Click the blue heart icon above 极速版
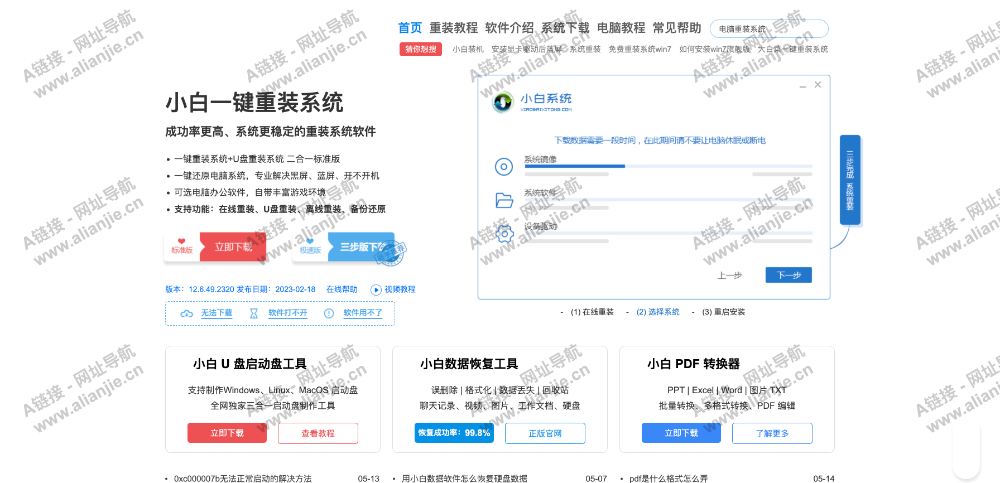 tap(310, 241)
